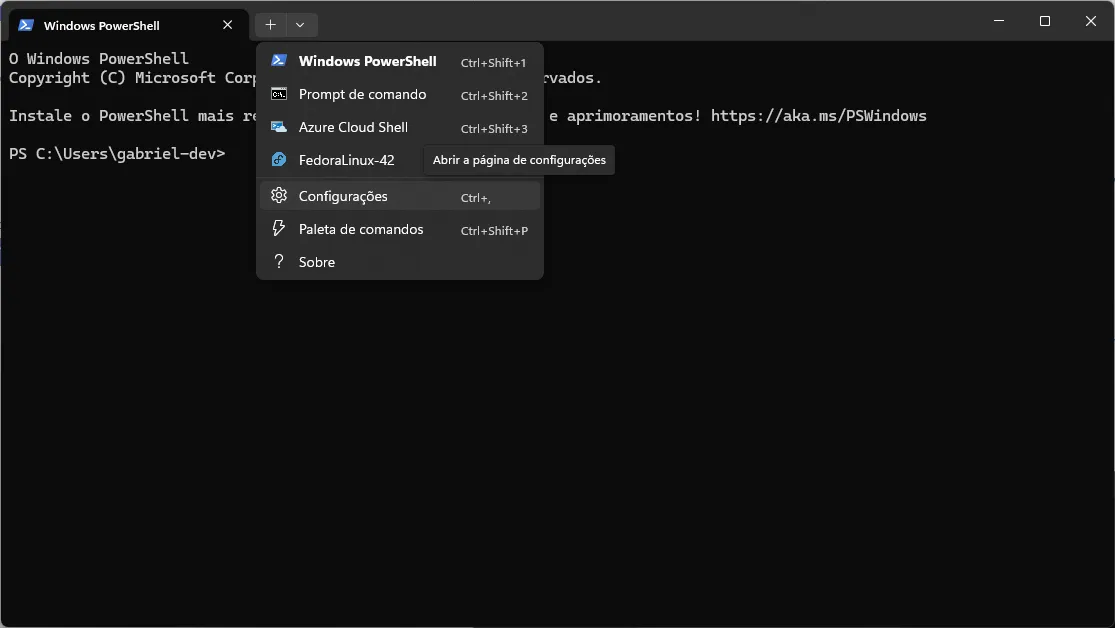Click the lightning bolt command palette icon
The image size is (1115, 628).
click(279, 228)
